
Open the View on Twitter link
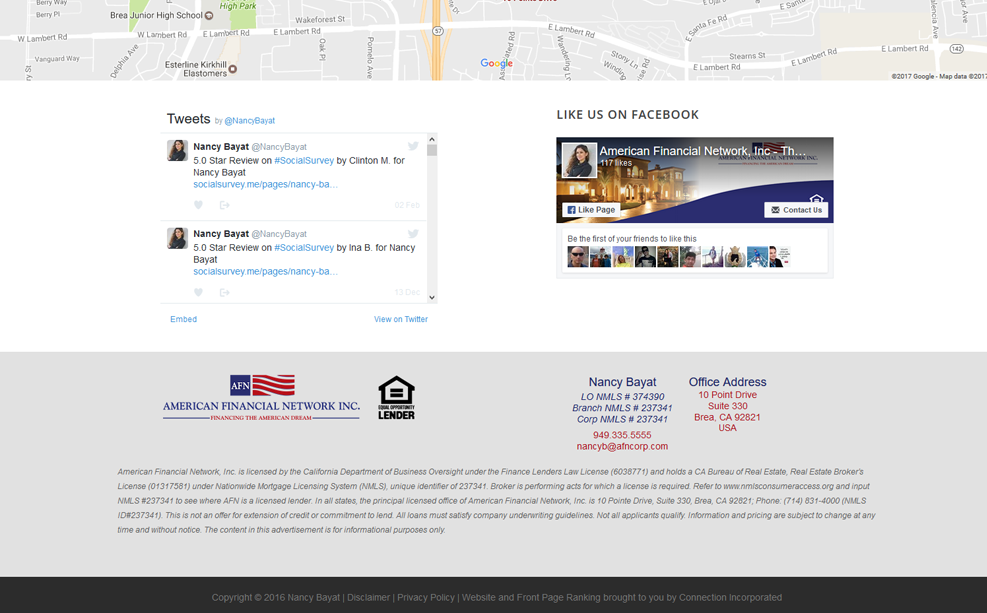400,319
